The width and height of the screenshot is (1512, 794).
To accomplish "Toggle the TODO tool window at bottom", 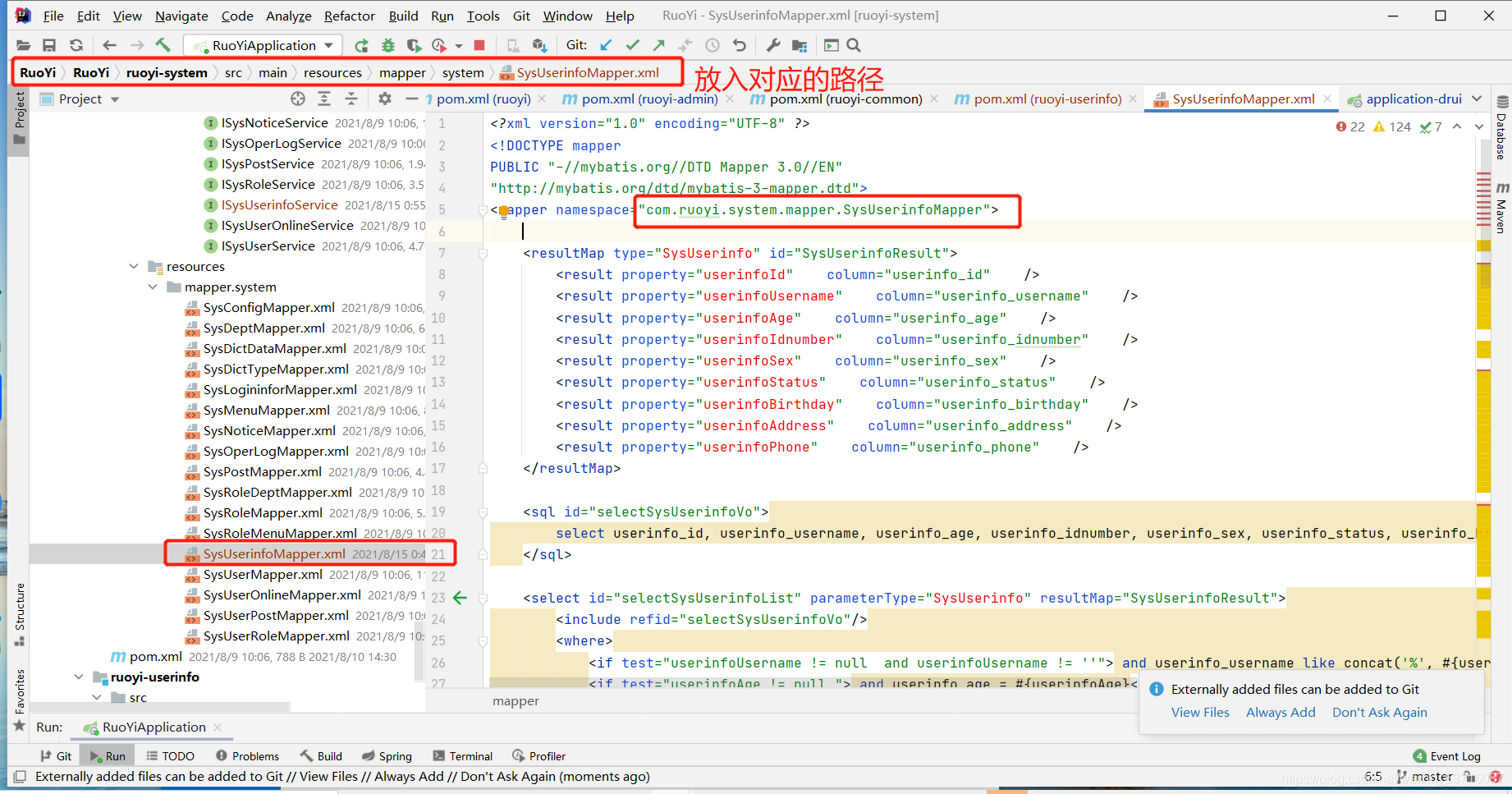I will [x=170, y=756].
